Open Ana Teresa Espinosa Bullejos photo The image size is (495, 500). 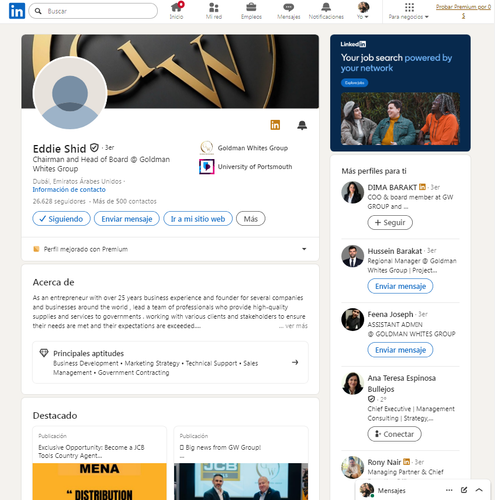tap(353, 383)
